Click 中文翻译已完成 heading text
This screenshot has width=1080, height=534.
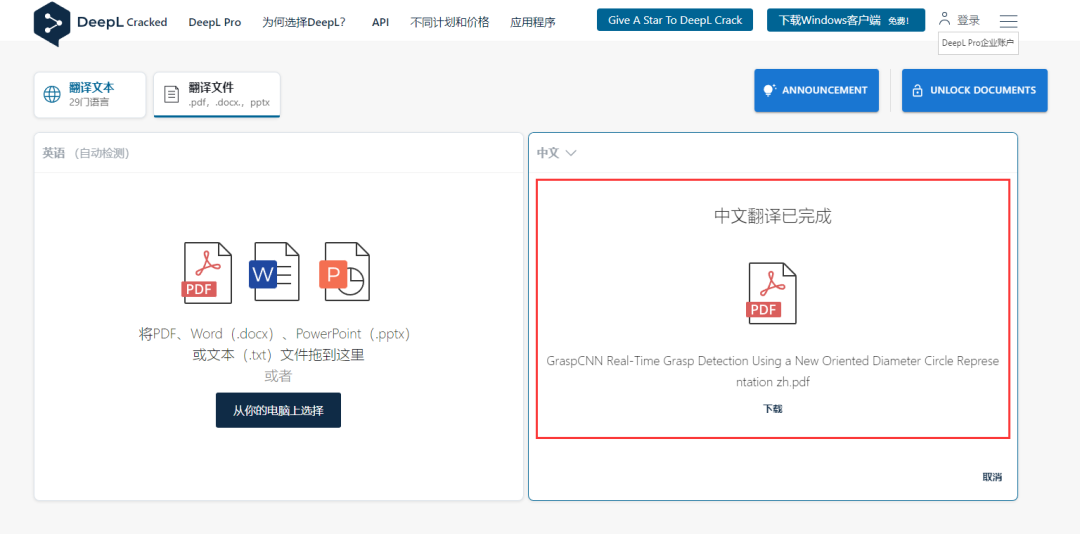[x=773, y=216]
